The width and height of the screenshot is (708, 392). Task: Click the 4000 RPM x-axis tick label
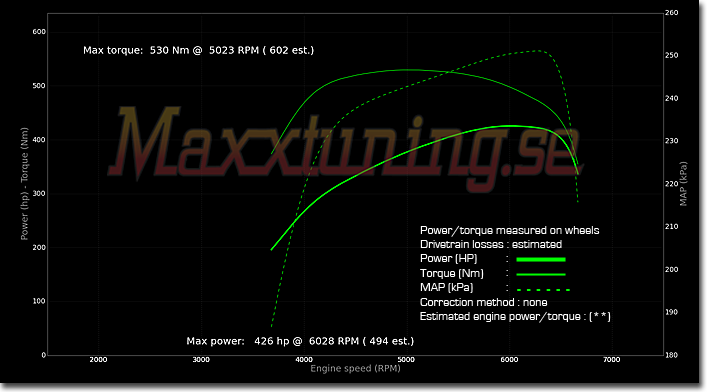point(304,360)
